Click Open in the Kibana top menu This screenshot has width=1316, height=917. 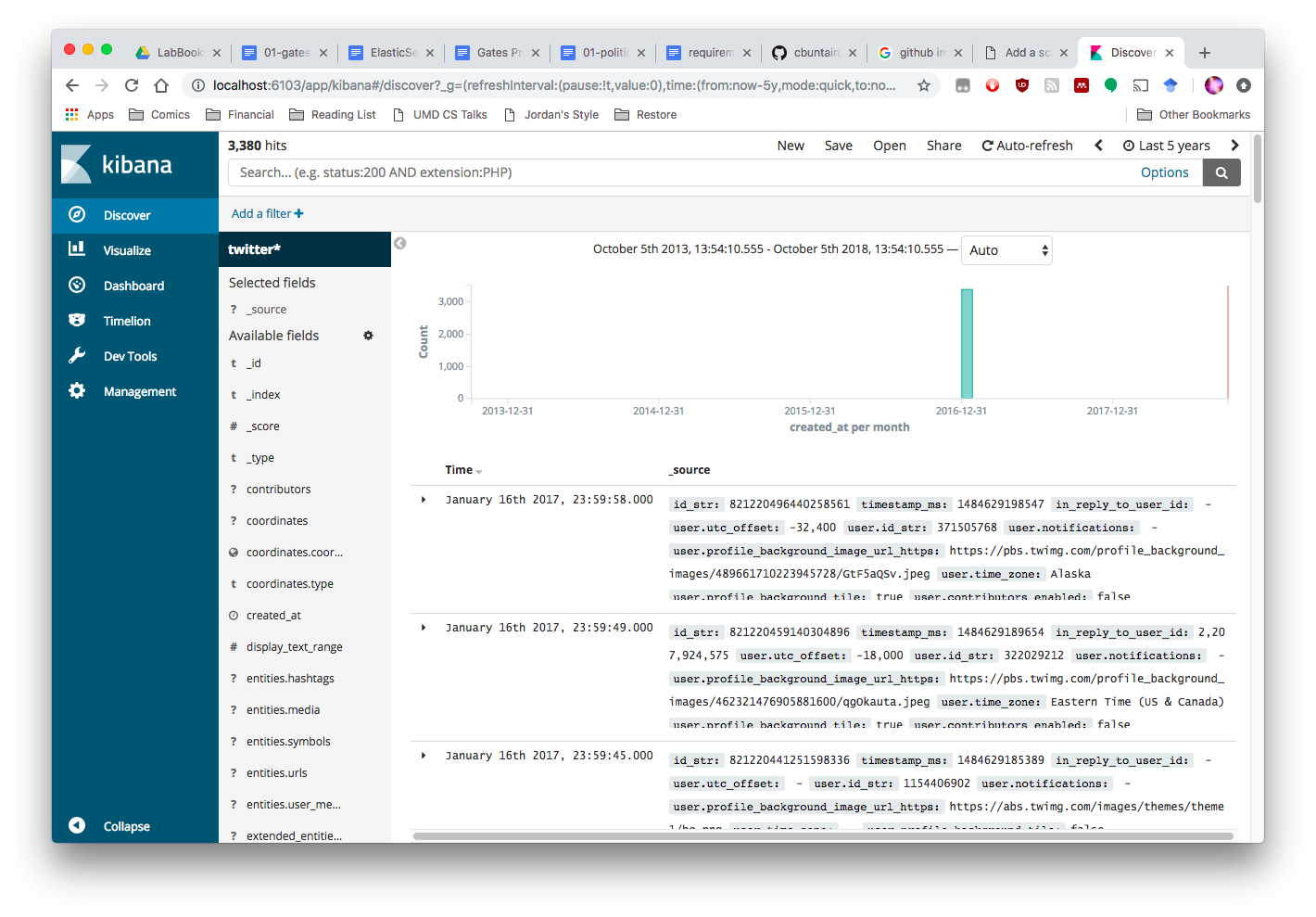click(x=890, y=146)
